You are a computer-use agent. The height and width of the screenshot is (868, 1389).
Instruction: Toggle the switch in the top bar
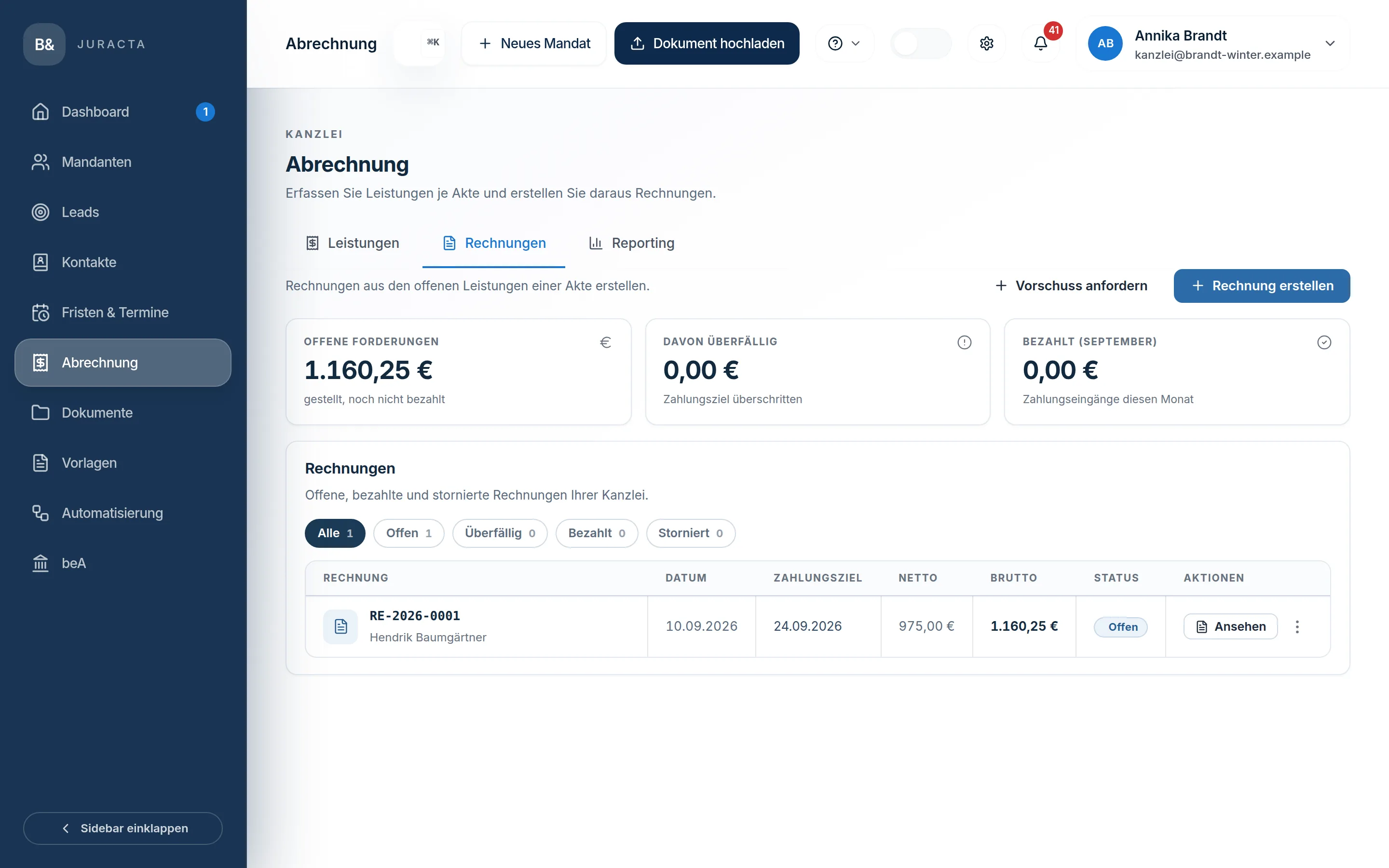[x=921, y=43]
